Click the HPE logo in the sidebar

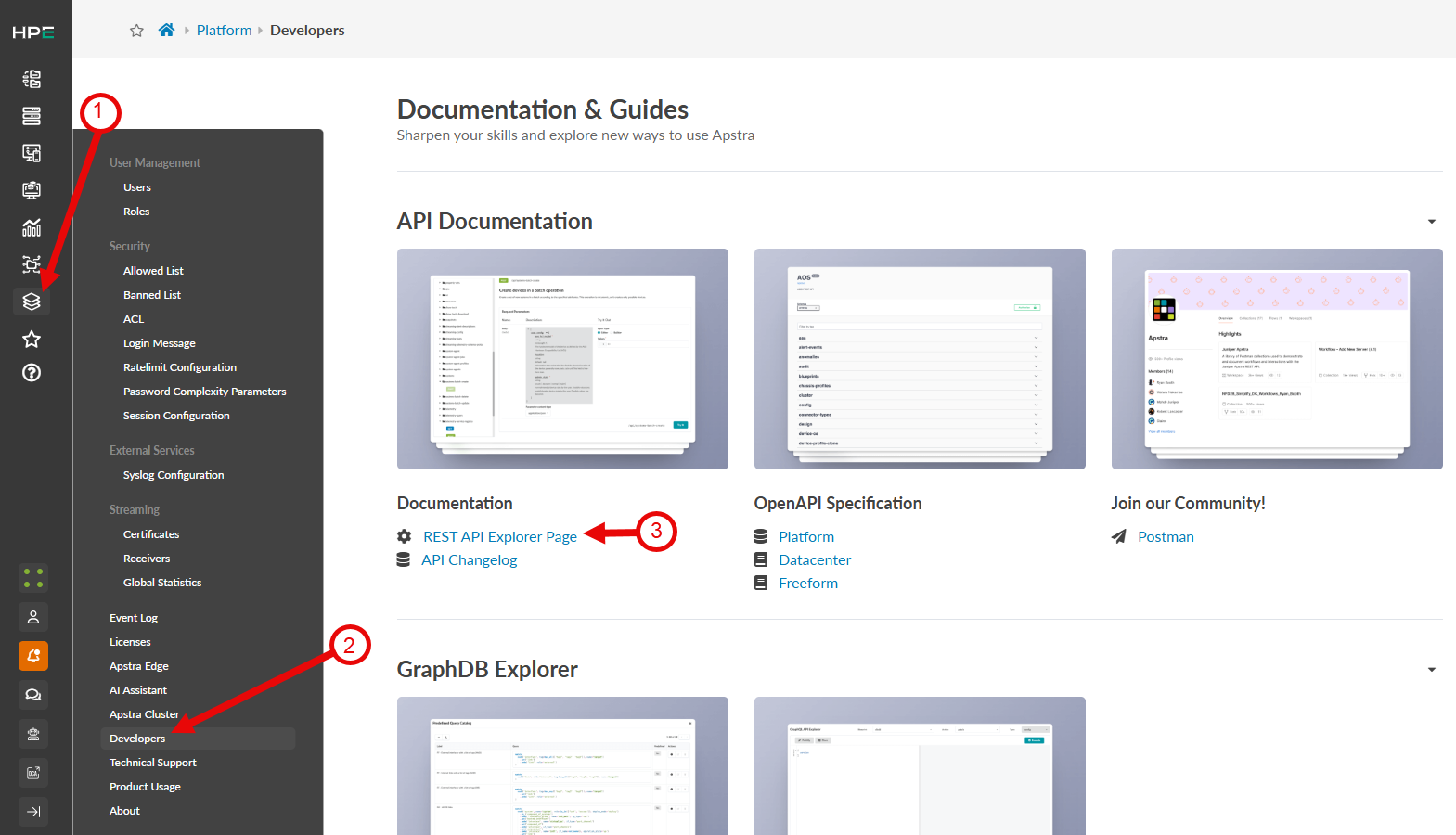[x=33, y=32]
